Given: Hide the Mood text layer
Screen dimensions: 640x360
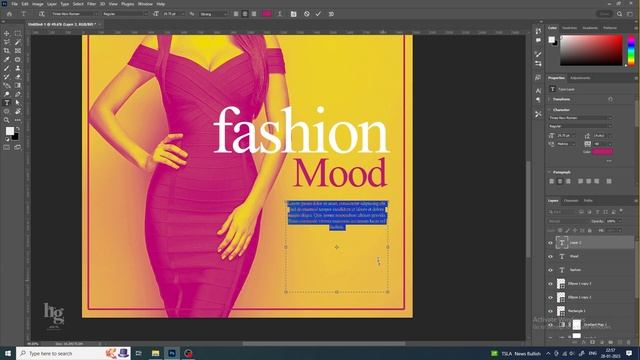Looking at the screenshot, I should 550,256.
